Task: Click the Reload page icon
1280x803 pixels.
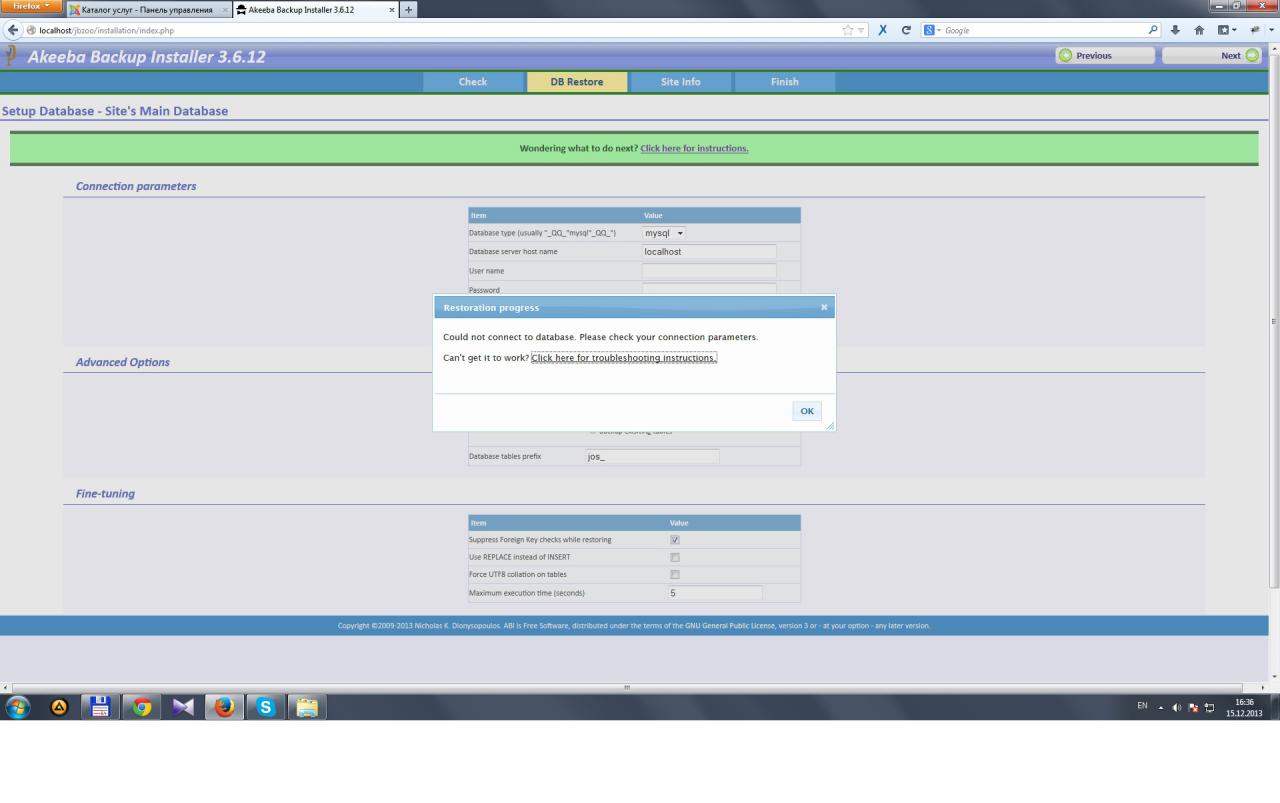Action: click(x=906, y=30)
